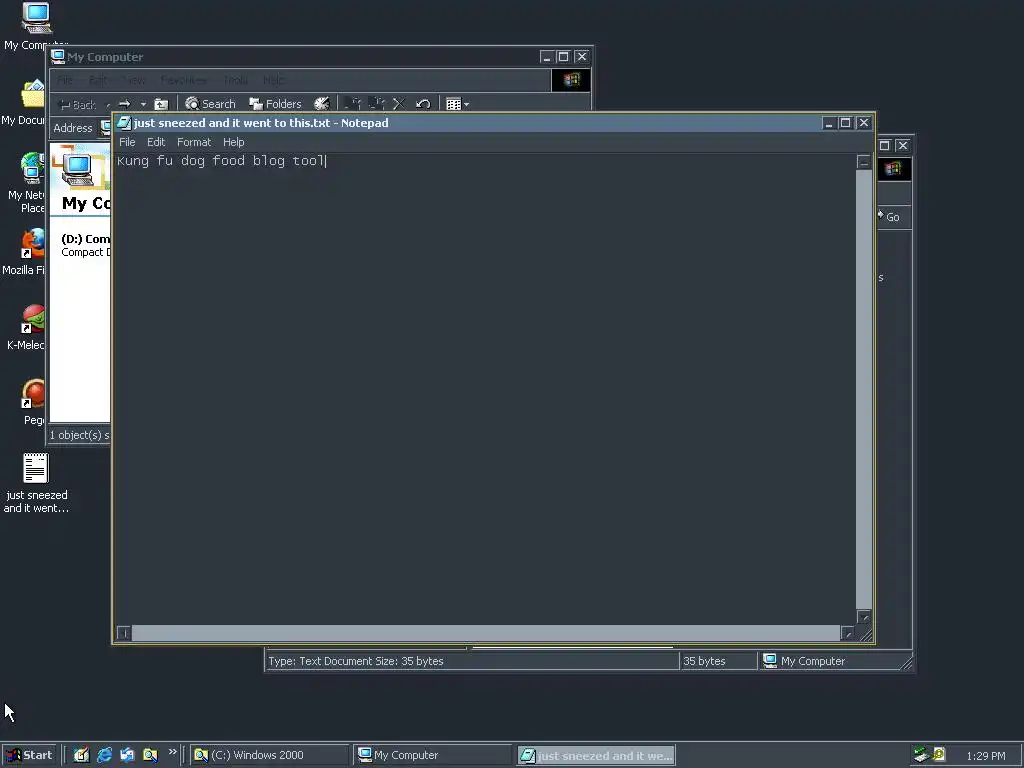Screen dimensions: 1024x768
Task: Click the My Computer zone in rear status bar
Action: pos(833,661)
